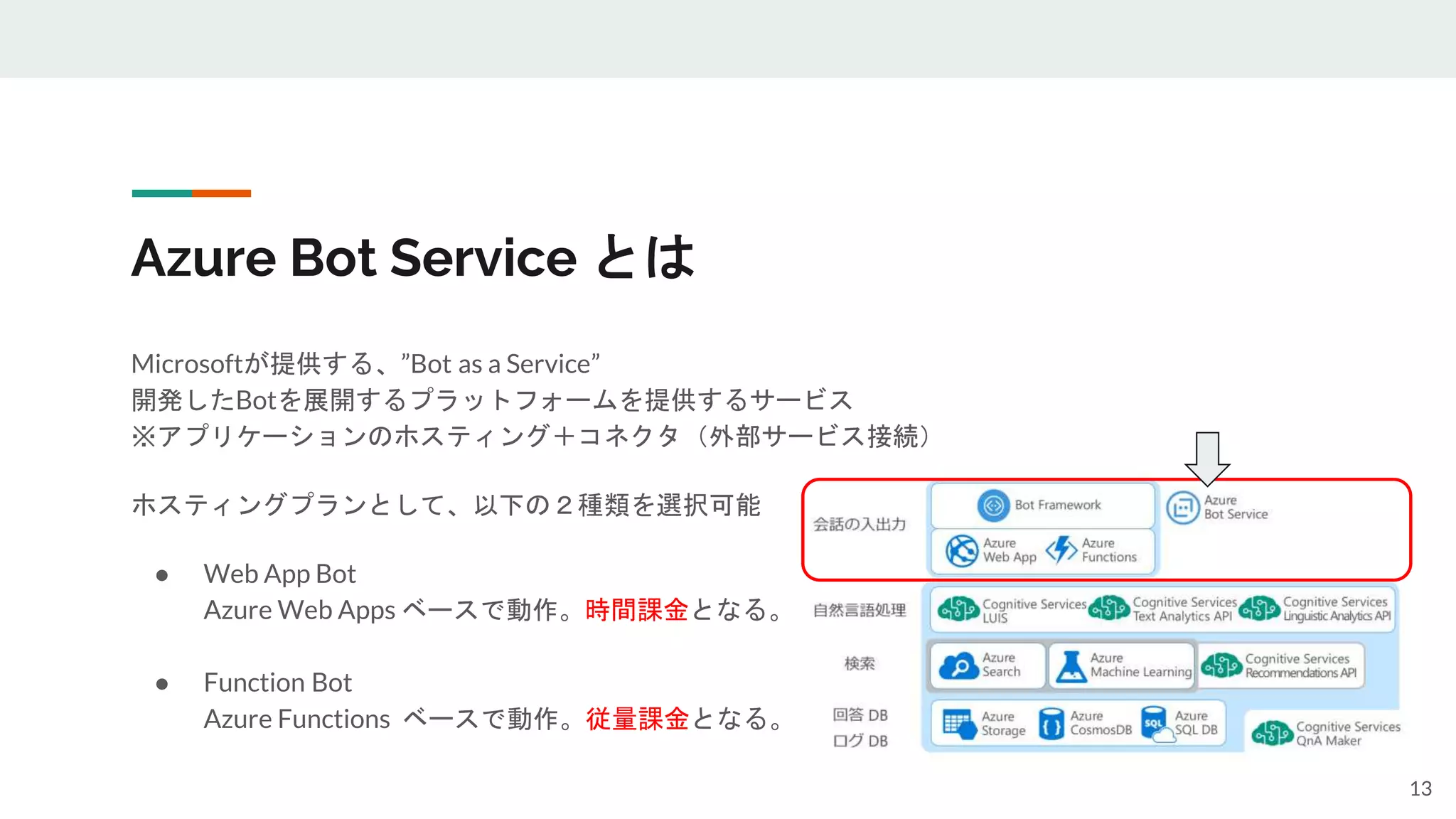Click the Azure Web App globe icon
Screen dimensions: 1456x819
click(x=962, y=551)
